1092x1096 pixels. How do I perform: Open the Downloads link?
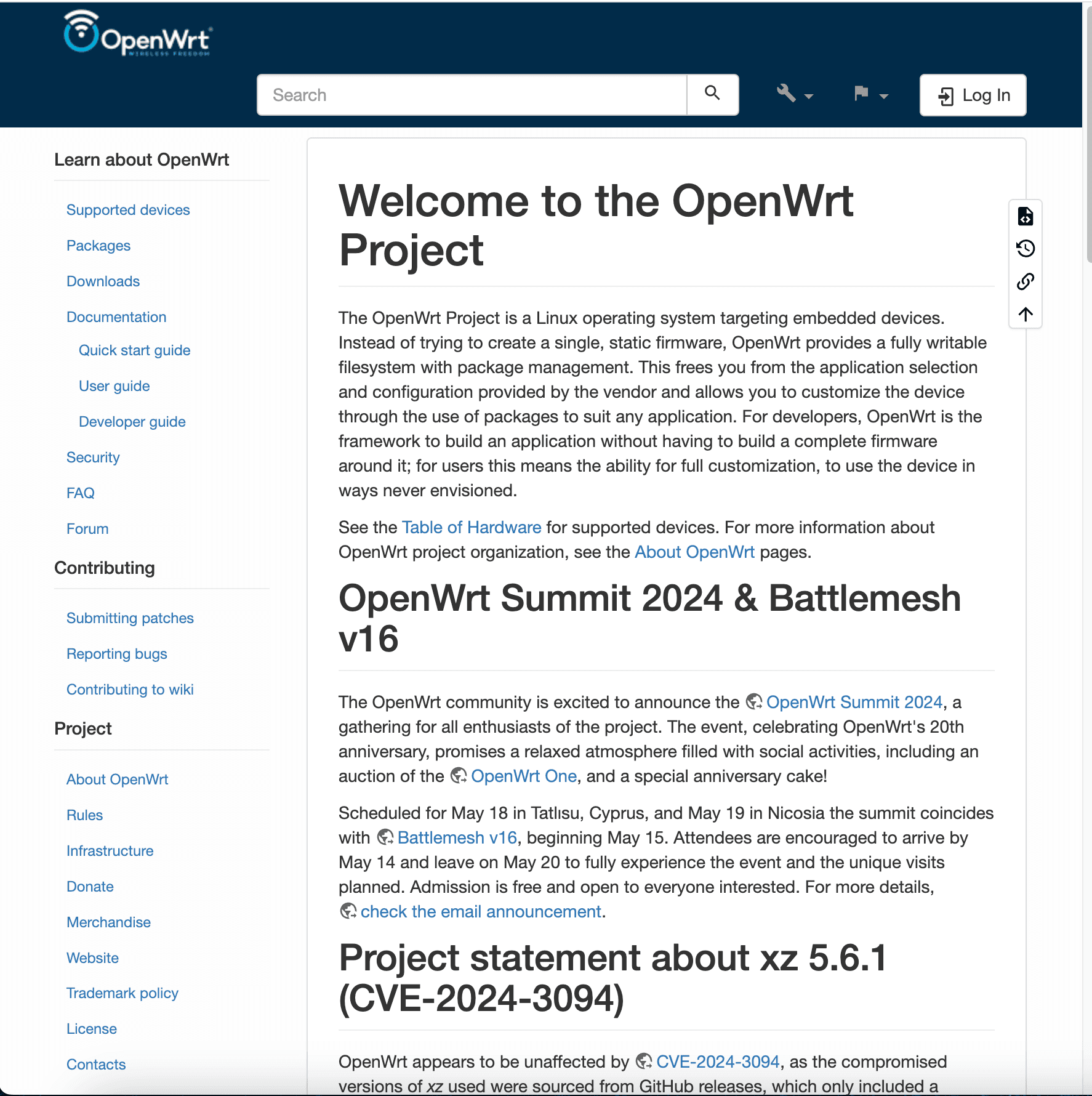[x=103, y=281]
